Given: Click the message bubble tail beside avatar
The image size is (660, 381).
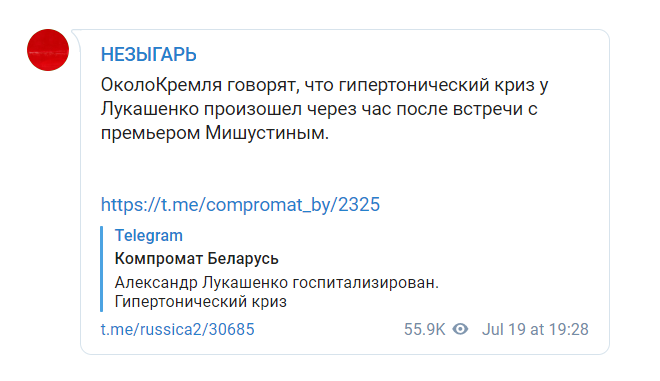Looking at the screenshot, I should pyautogui.click(x=77, y=35).
